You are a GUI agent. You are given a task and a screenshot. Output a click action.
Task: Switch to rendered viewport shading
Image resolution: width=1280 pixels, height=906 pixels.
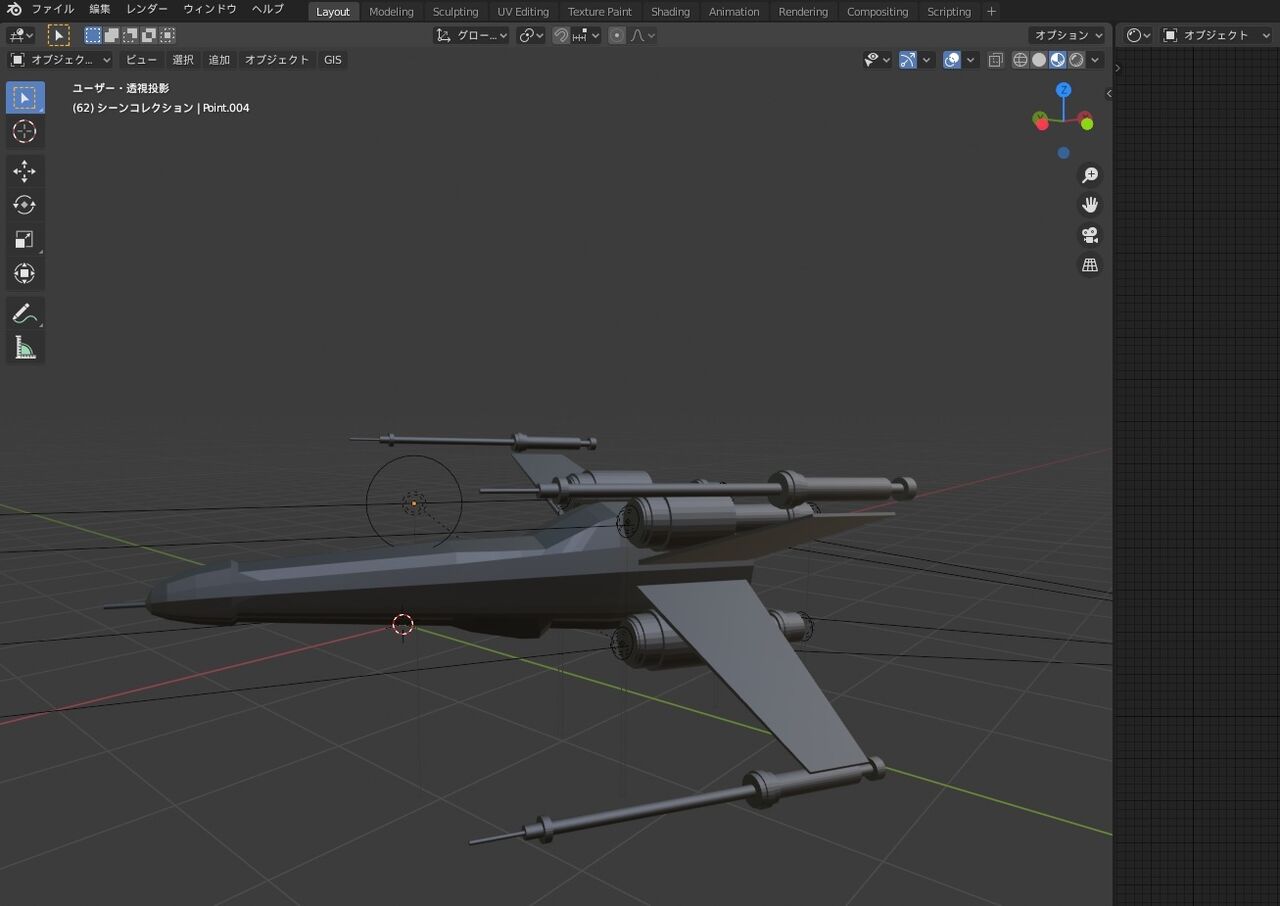pyautogui.click(x=1076, y=60)
